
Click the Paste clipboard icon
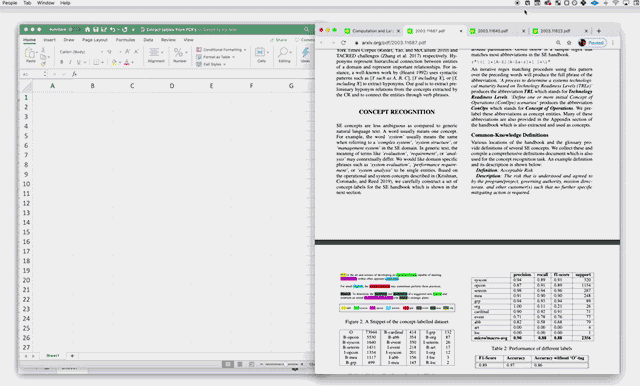click(x=30, y=53)
